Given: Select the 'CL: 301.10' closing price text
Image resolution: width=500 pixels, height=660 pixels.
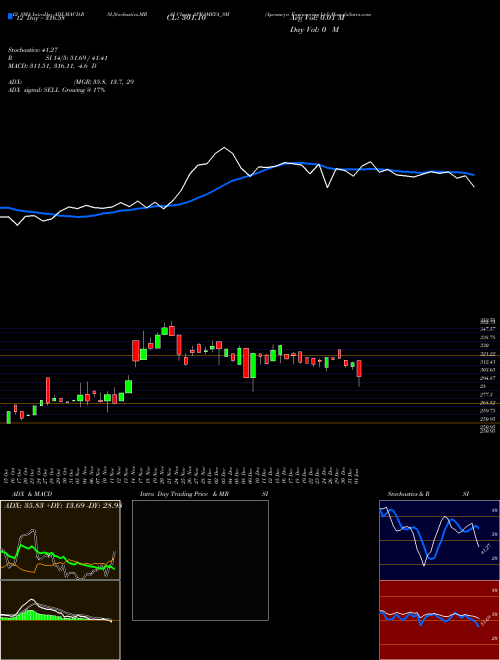Looking at the screenshot, I should pyautogui.click(x=186, y=18).
